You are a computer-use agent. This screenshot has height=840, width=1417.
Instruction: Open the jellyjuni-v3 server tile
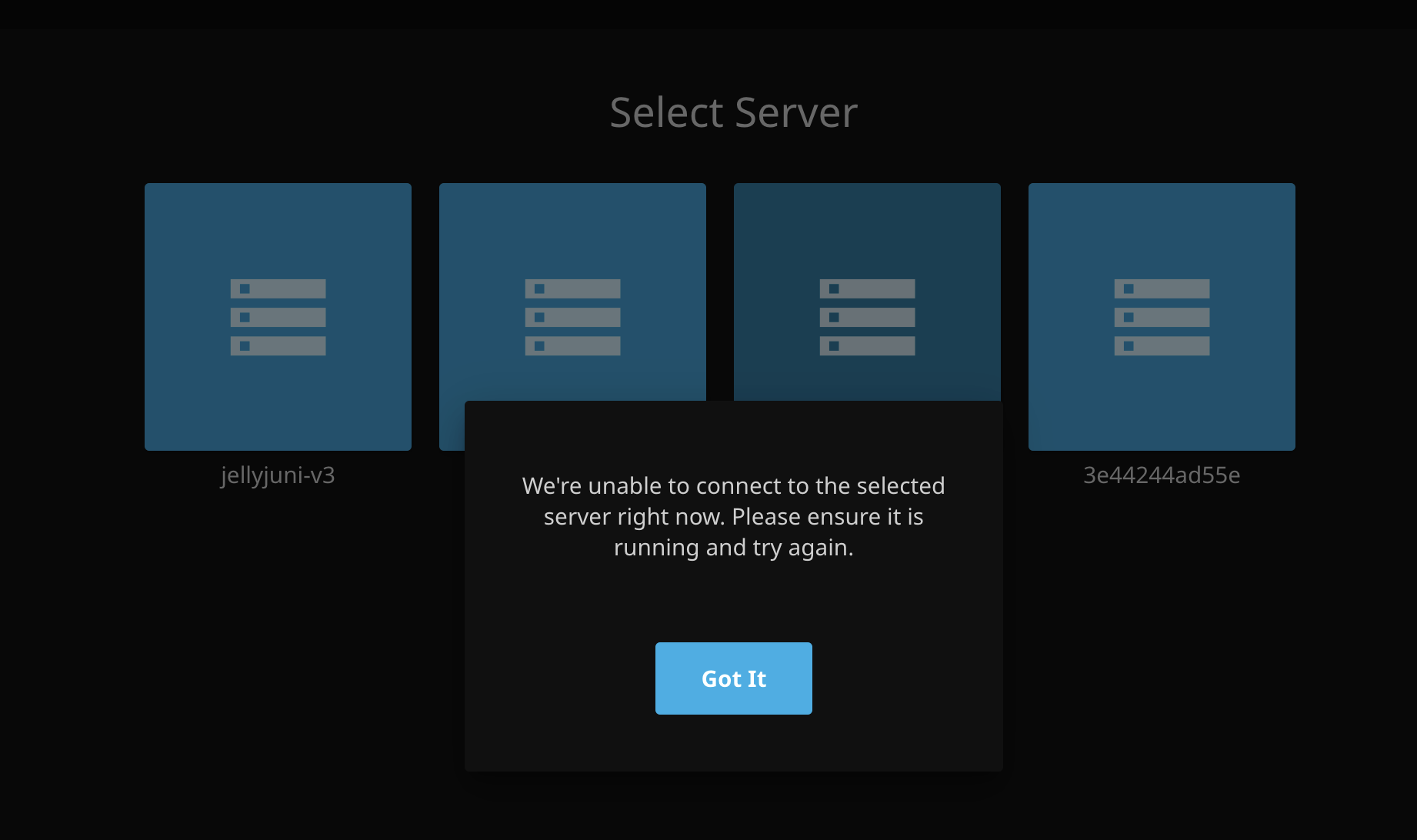tap(278, 317)
